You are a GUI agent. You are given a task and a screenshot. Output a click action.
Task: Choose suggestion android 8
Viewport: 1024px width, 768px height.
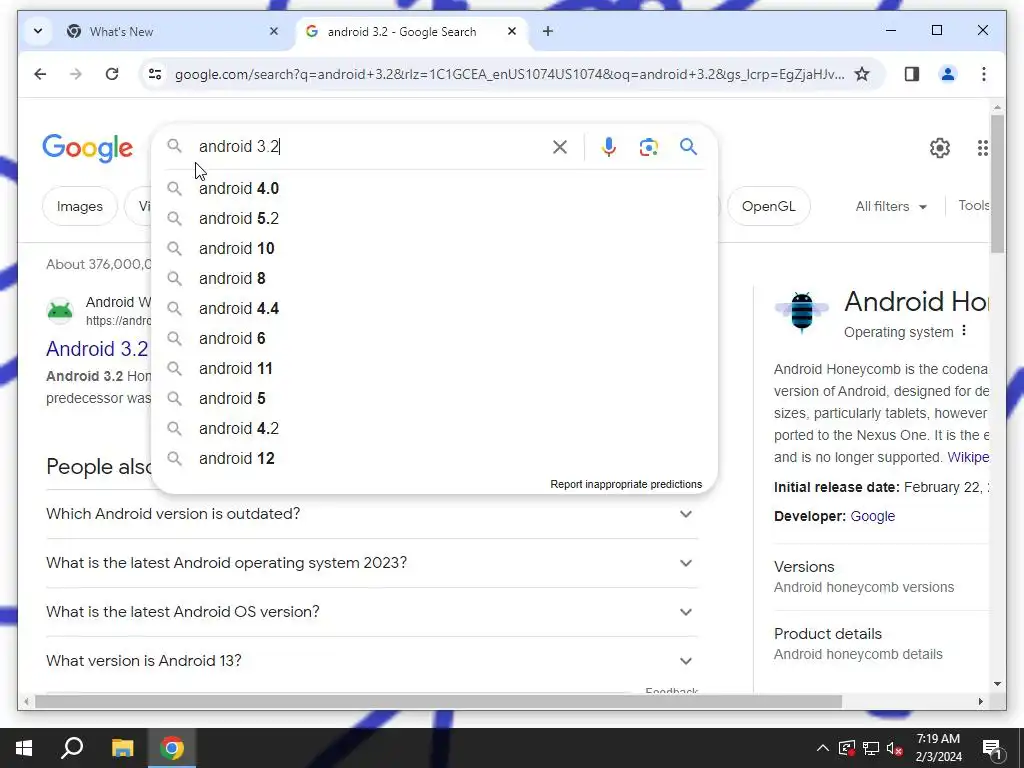(434, 278)
